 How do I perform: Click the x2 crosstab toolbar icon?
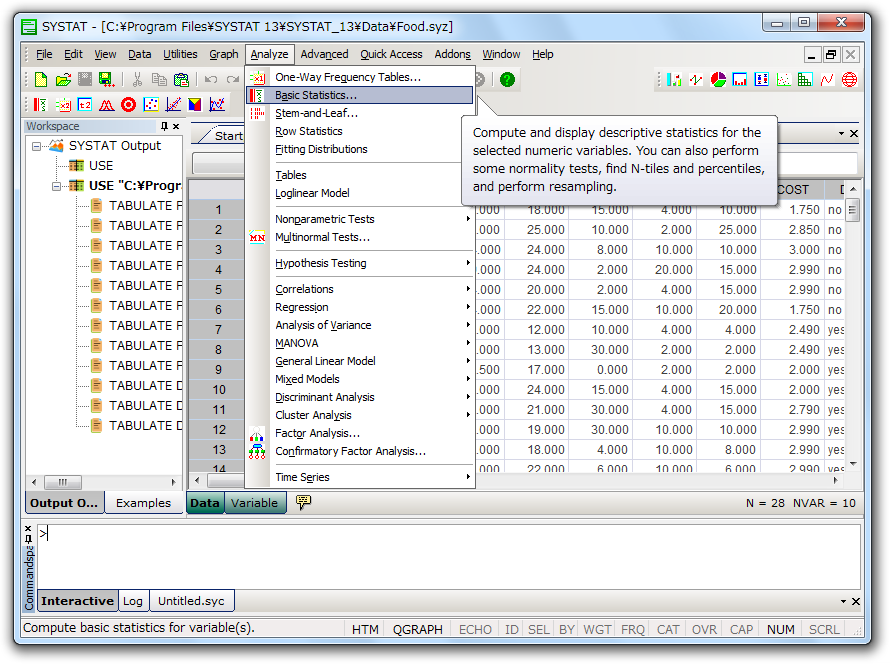[x=62, y=104]
